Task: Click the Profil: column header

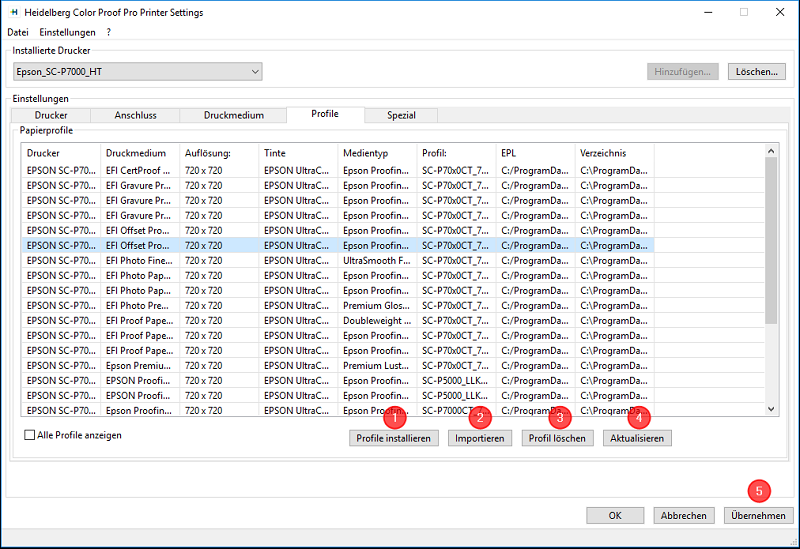Action: 456,153
